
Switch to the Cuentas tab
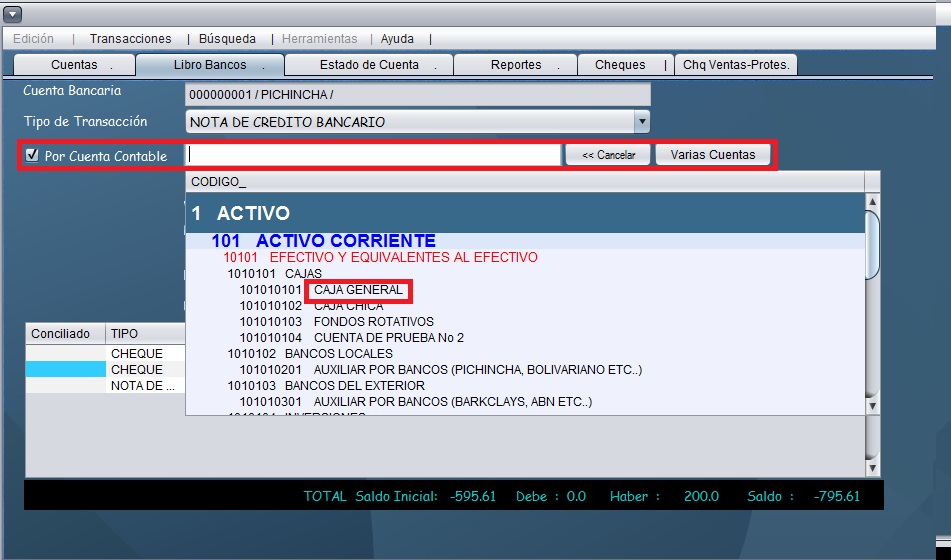click(x=74, y=65)
